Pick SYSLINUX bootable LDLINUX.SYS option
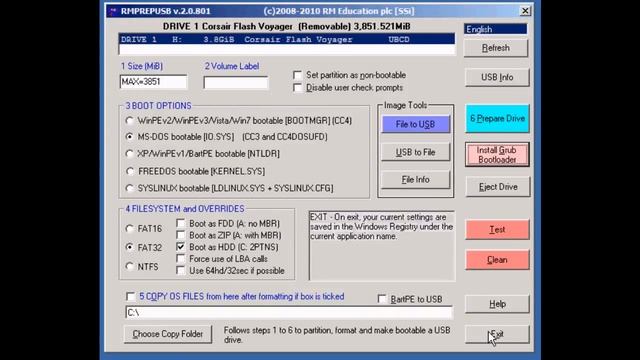The width and height of the screenshot is (640, 360). 130,189
